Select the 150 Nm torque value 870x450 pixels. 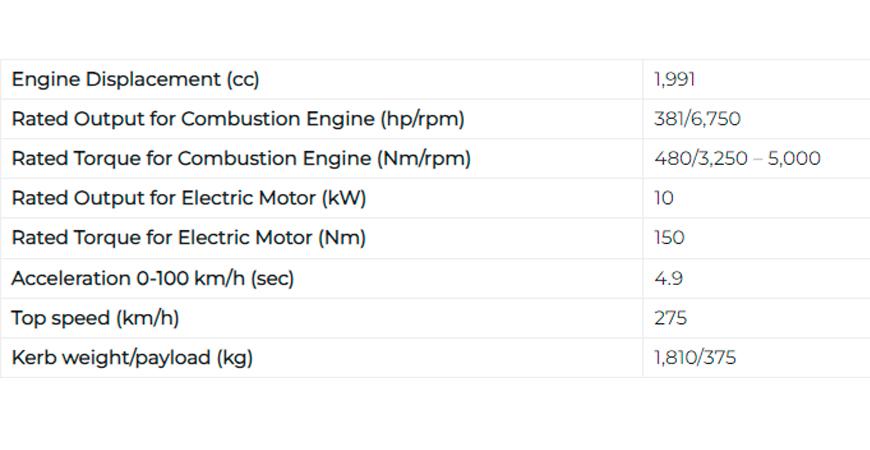(x=669, y=238)
